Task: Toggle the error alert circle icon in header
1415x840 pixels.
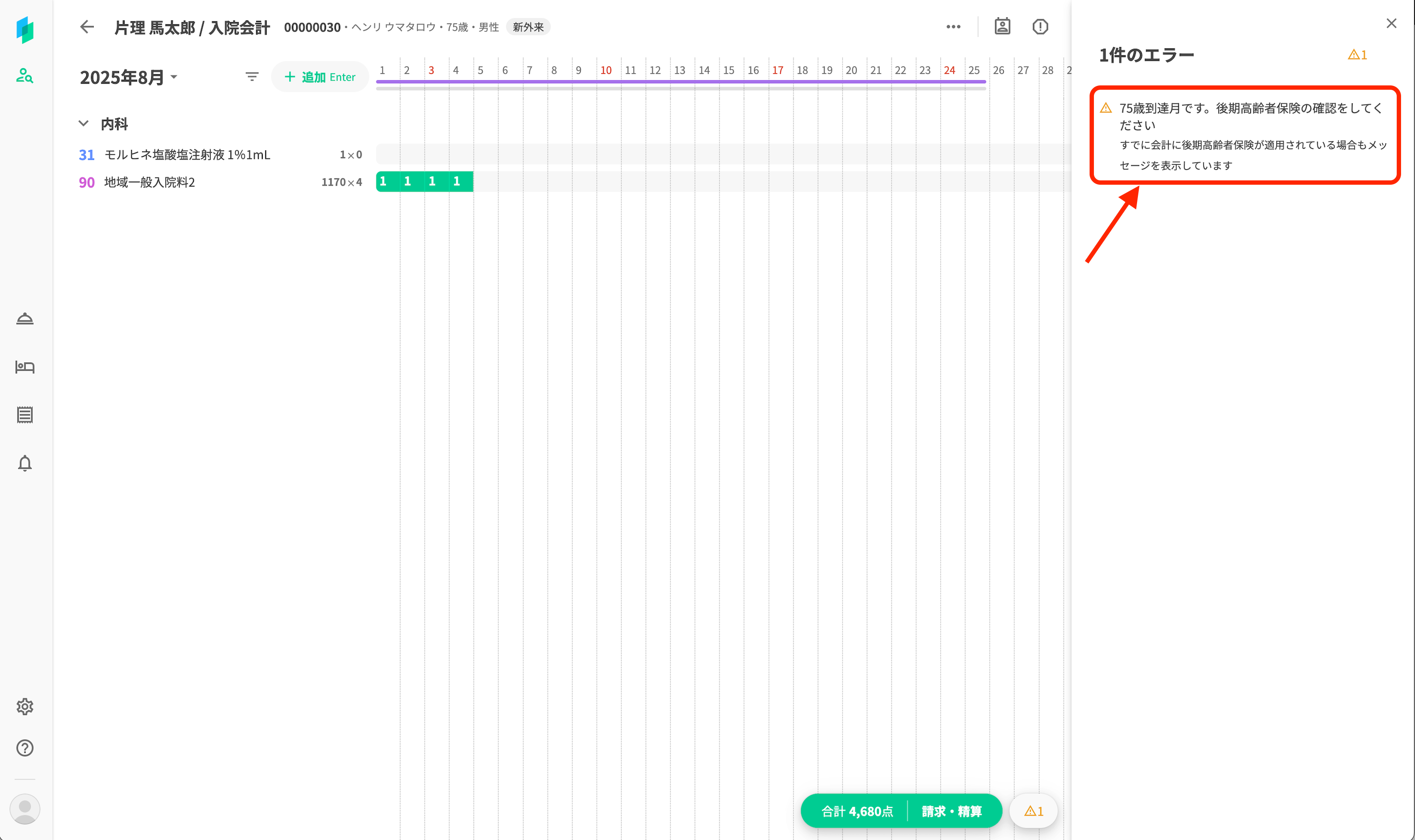Action: (1040, 27)
